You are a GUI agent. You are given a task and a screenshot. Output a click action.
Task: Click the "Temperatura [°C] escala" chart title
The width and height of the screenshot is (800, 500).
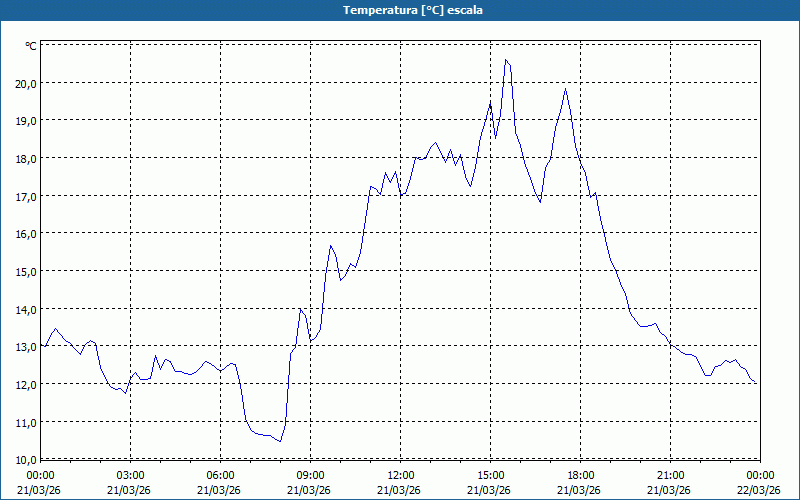coord(400,10)
